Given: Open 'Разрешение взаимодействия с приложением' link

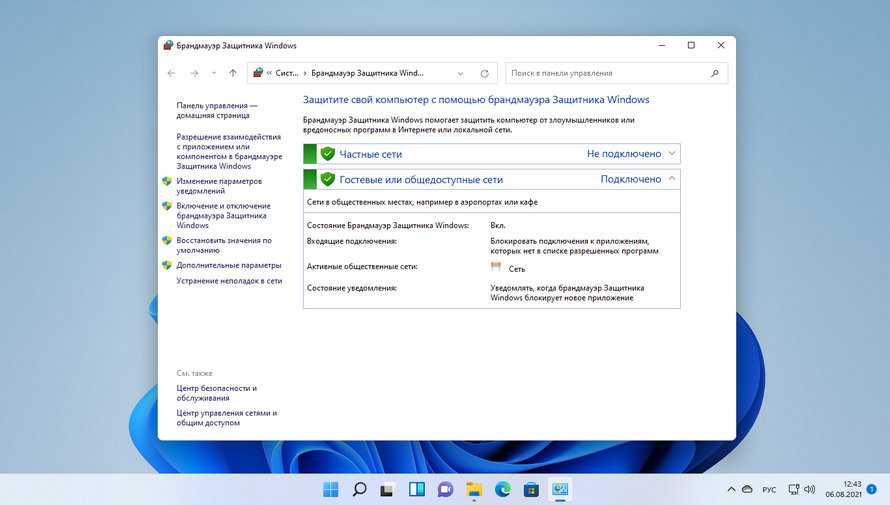Looking at the screenshot, I should tap(229, 151).
